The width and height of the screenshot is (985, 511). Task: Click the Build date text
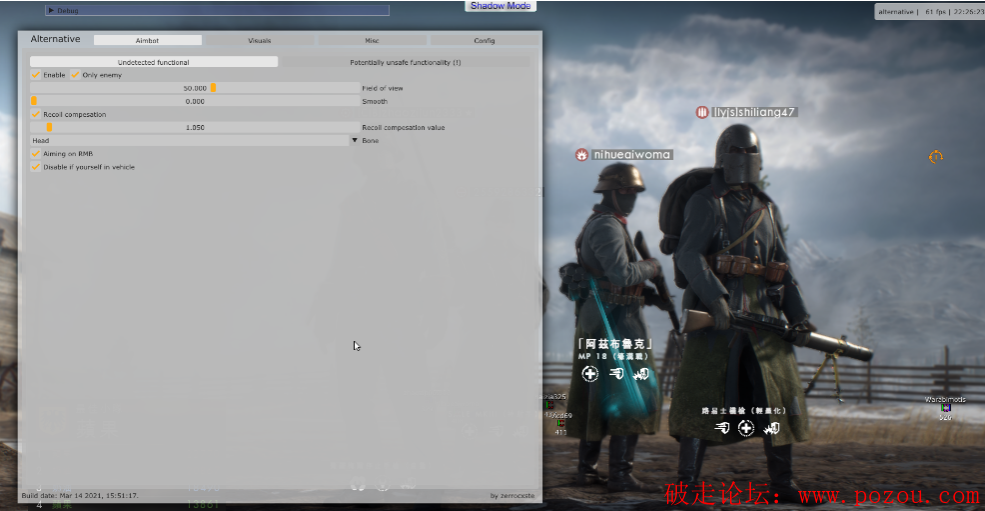[80, 495]
